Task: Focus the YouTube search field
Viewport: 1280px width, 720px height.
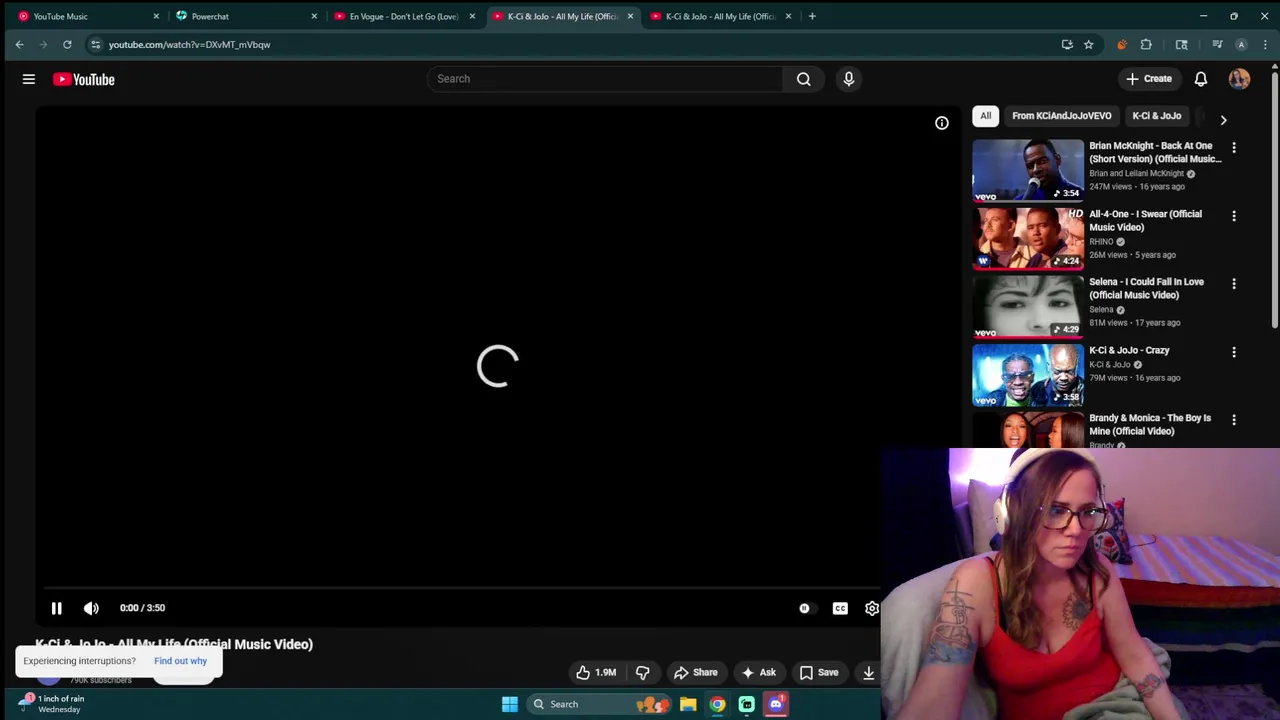Action: [605, 79]
